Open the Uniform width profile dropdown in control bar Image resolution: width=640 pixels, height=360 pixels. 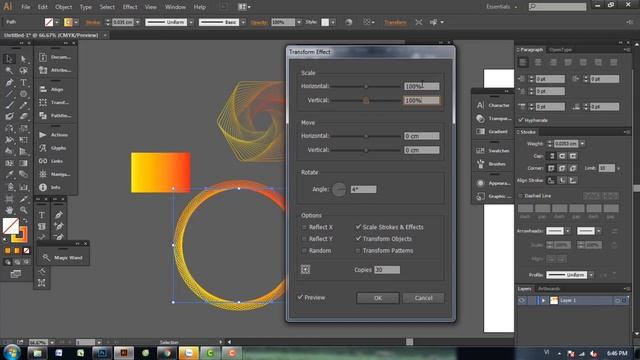191,22
